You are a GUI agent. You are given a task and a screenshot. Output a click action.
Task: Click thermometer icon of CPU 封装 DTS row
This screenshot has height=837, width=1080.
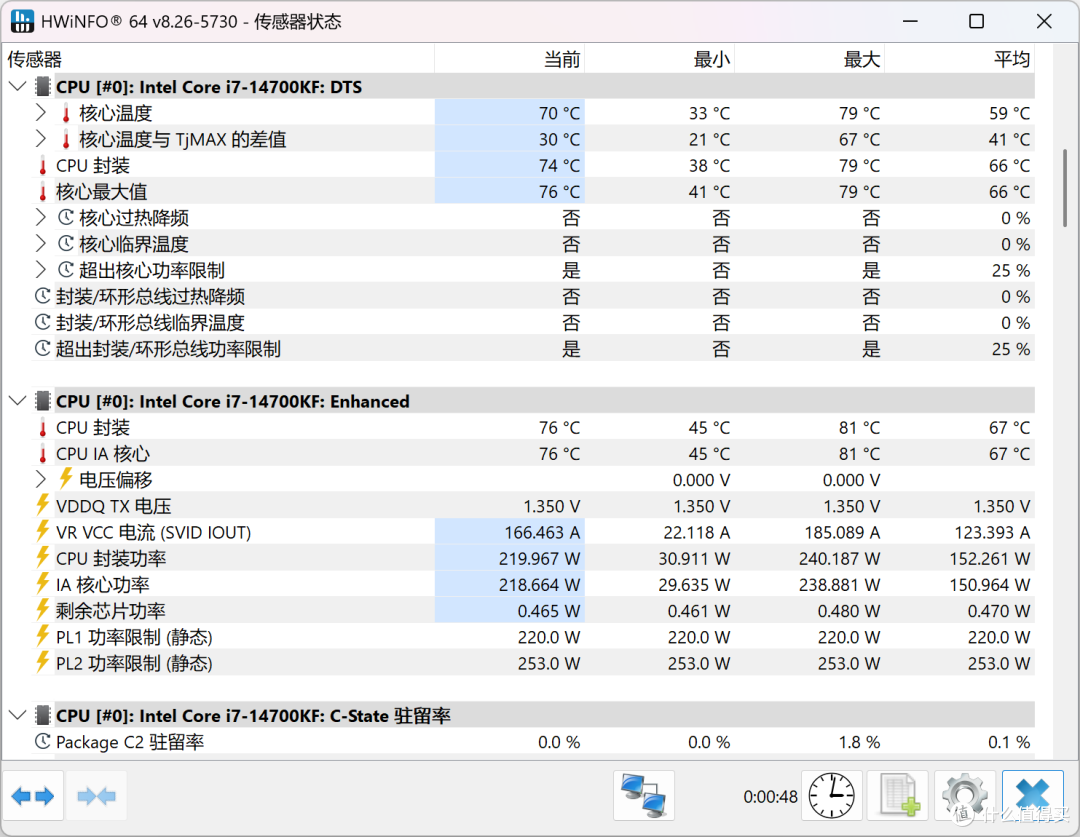pos(43,166)
